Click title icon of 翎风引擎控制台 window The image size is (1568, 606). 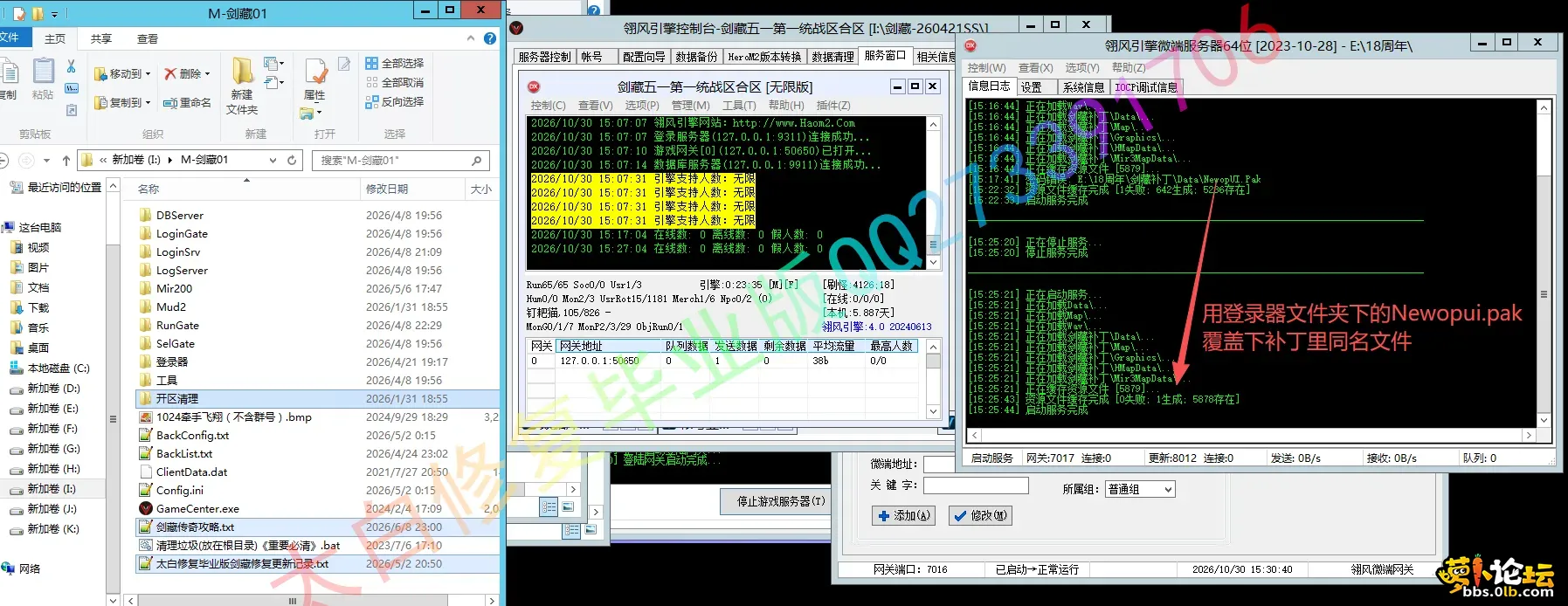516,28
